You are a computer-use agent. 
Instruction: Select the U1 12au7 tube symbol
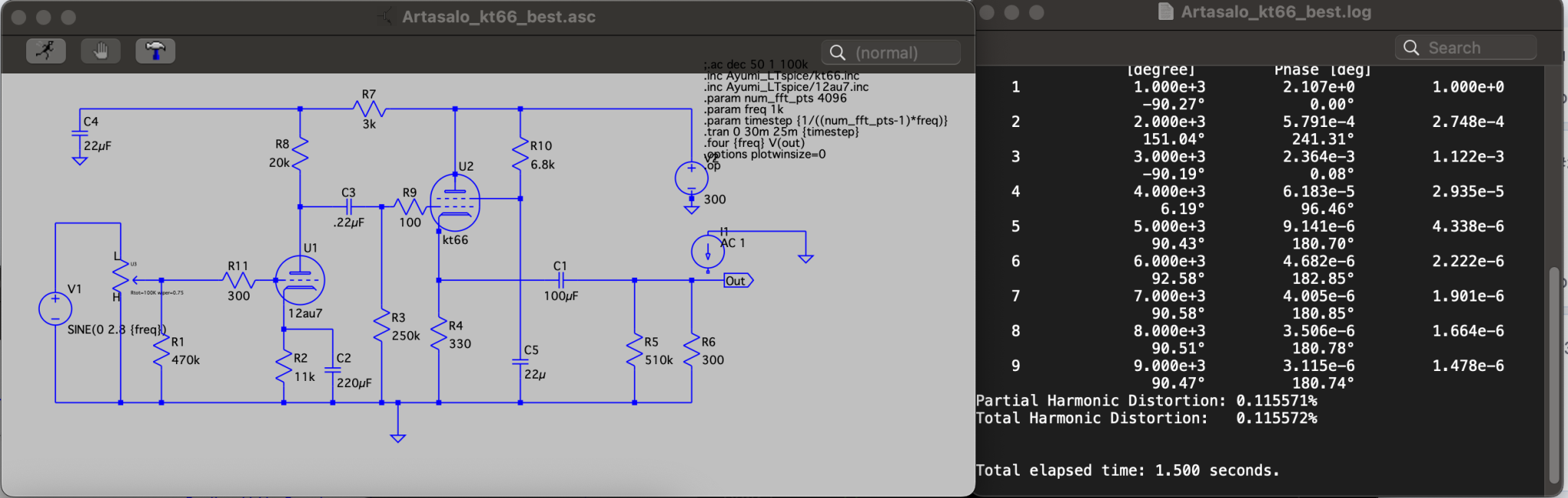[x=299, y=280]
